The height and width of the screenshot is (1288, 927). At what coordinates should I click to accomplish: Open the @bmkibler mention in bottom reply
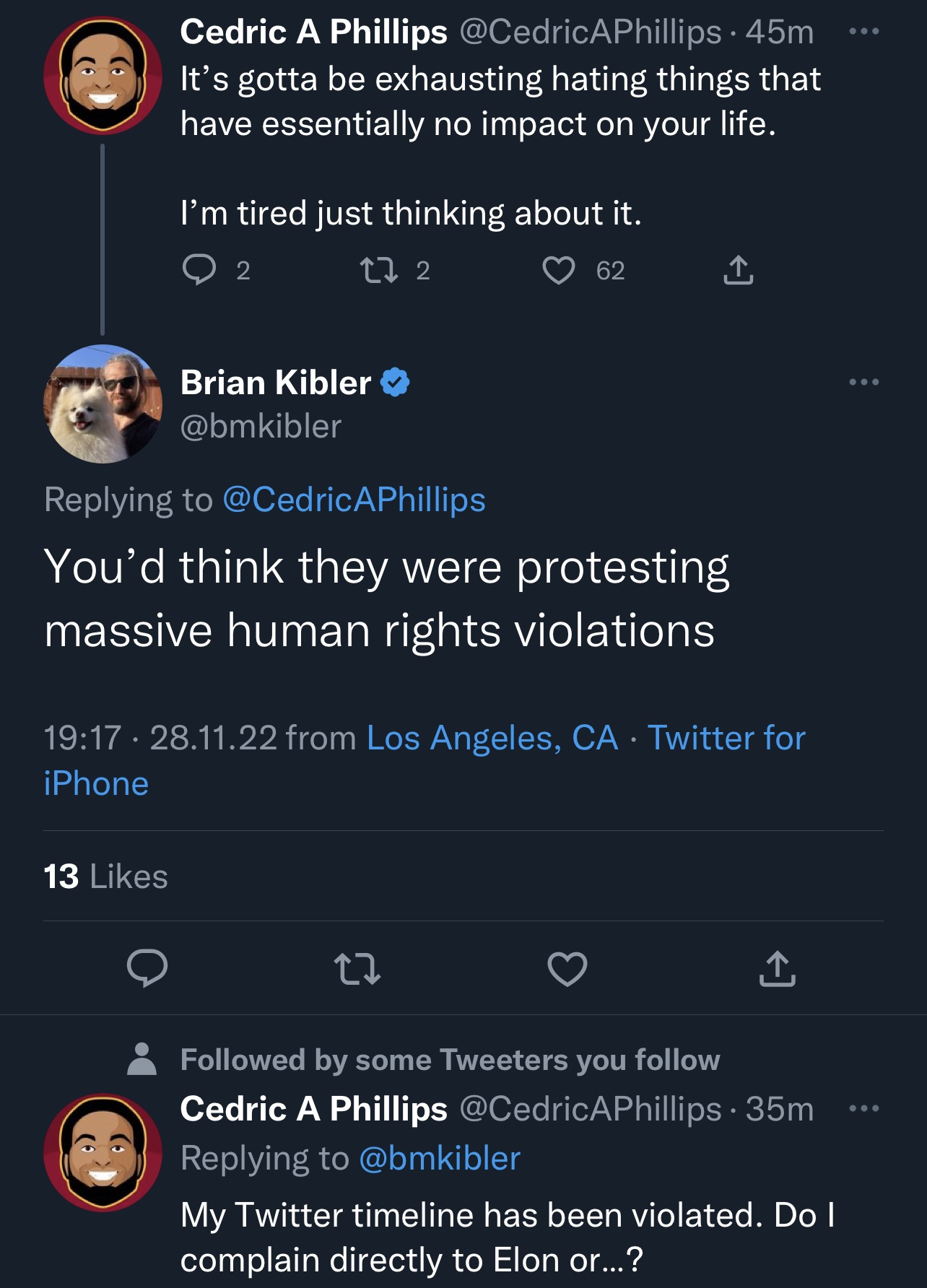click(x=439, y=1158)
